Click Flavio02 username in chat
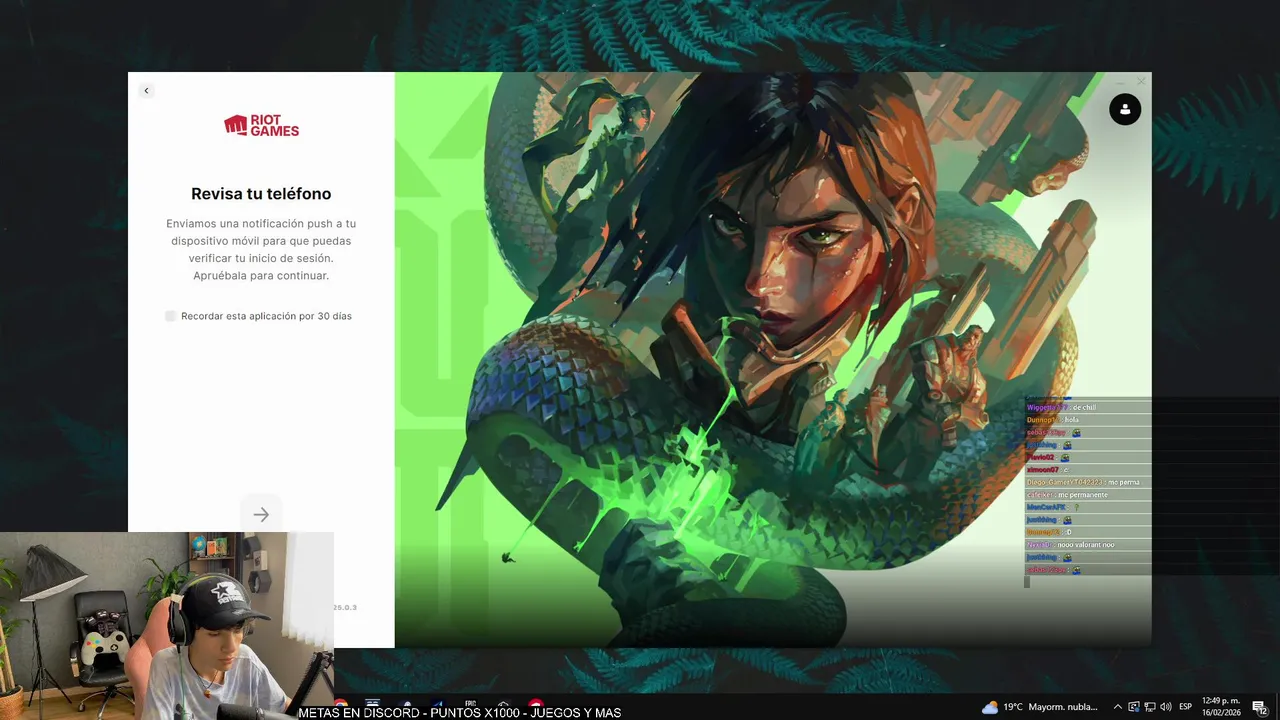 tap(1041, 458)
